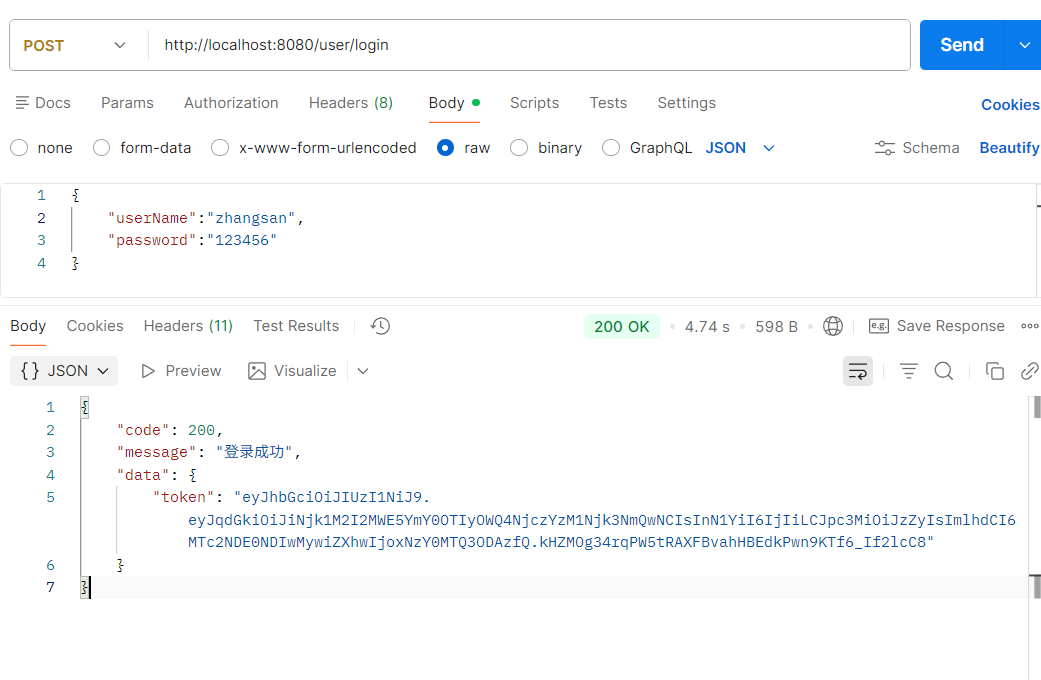Click the "data" key in response

pyautogui.click(x=143, y=475)
